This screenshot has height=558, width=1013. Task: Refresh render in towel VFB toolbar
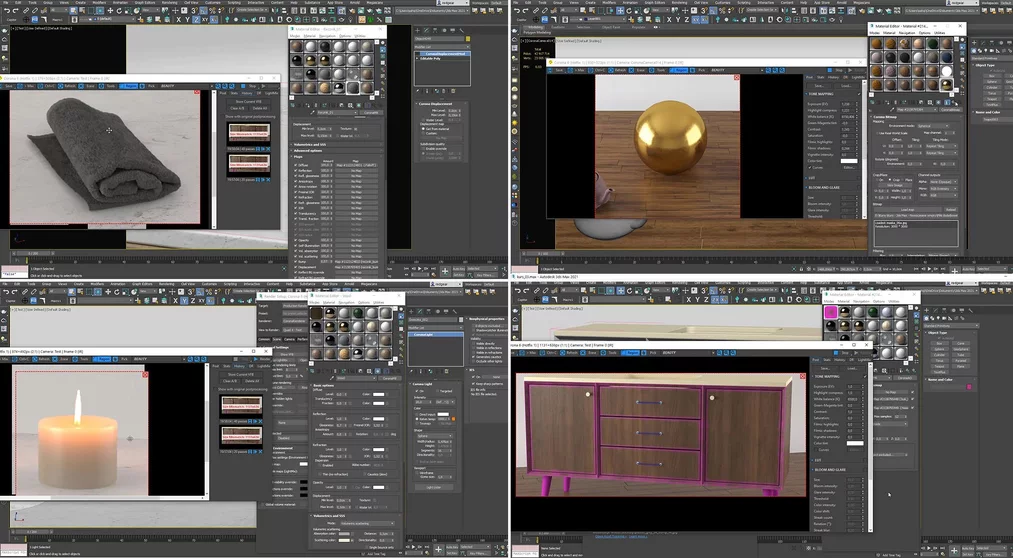67,86
